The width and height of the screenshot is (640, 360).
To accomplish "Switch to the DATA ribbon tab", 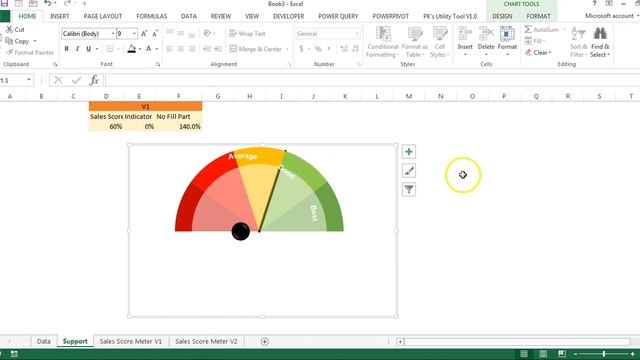I will (x=189, y=16).
